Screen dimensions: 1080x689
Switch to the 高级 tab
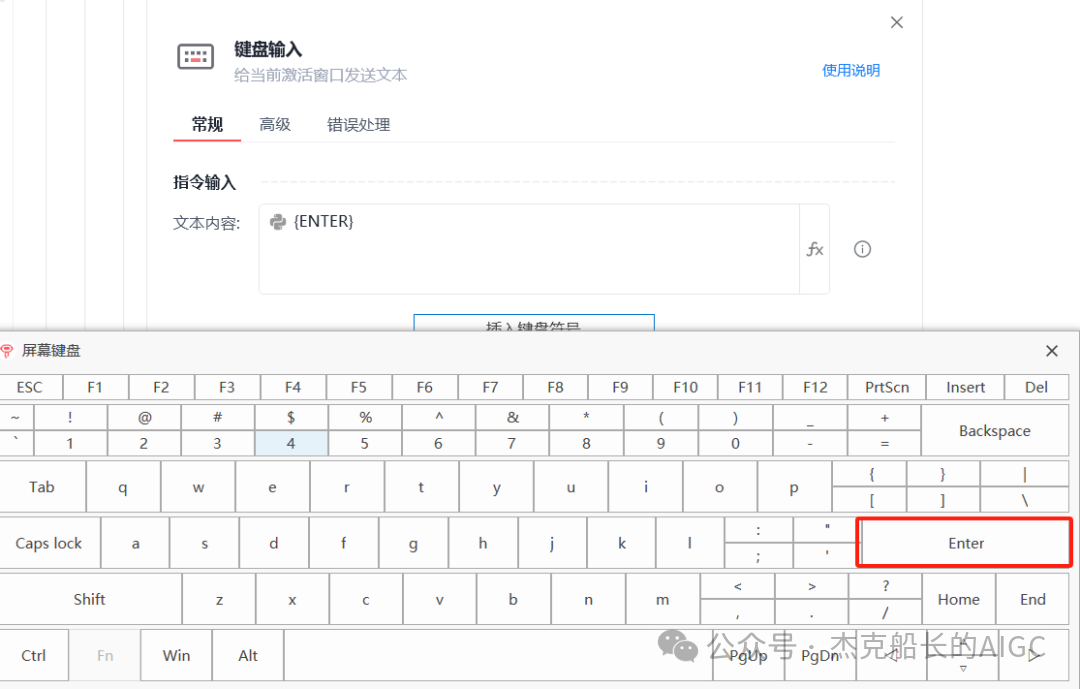(x=274, y=125)
